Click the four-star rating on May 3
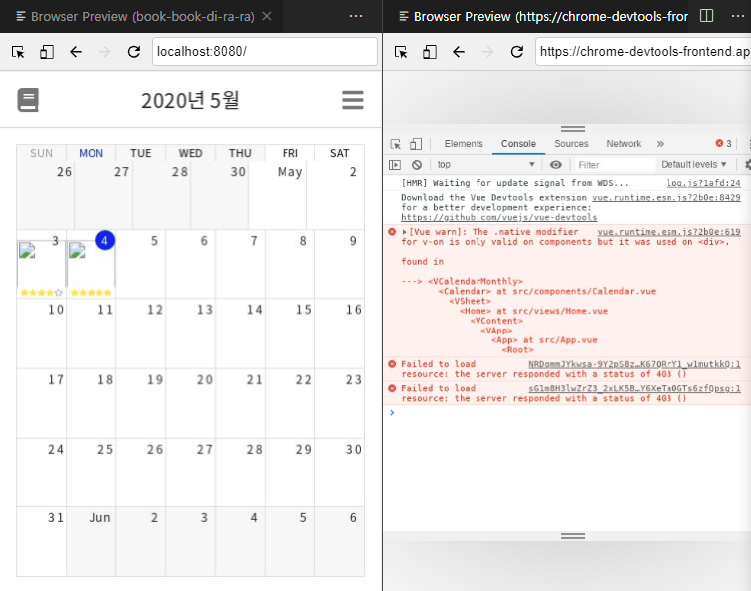 pos(42,293)
